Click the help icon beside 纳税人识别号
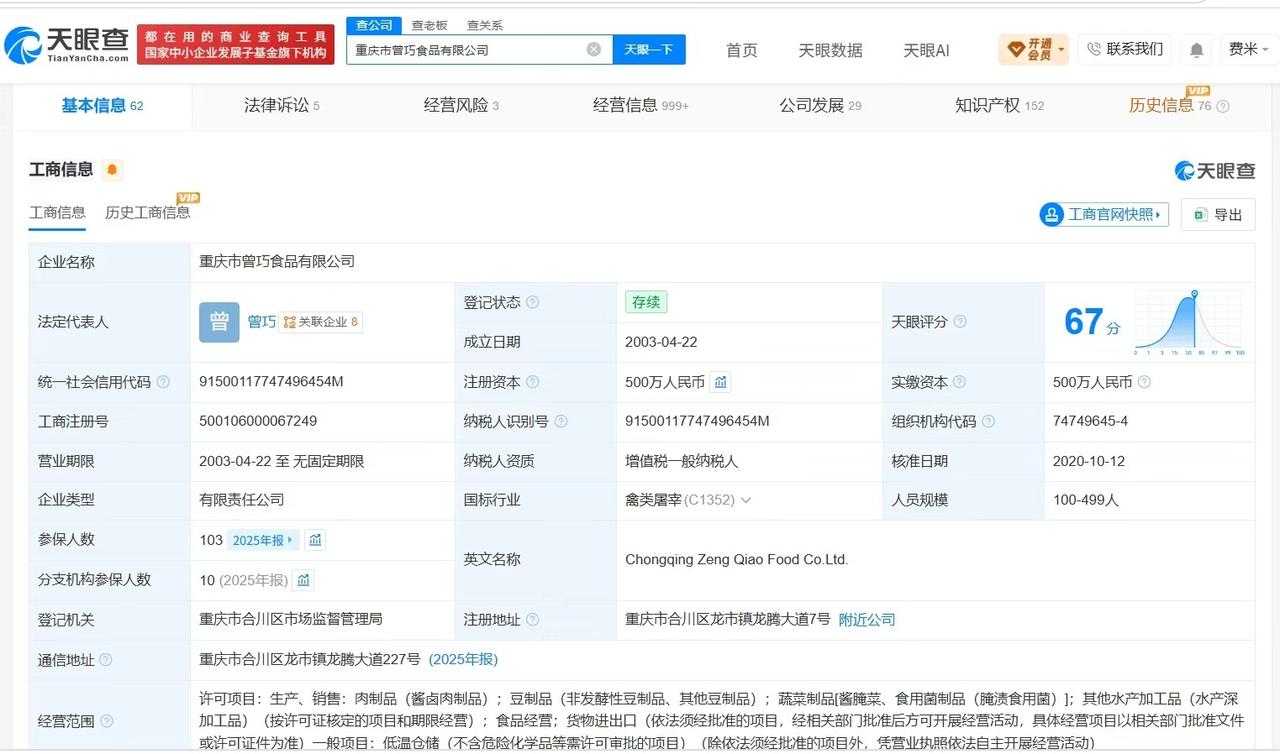1280x754 pixels. coord(561,422)
